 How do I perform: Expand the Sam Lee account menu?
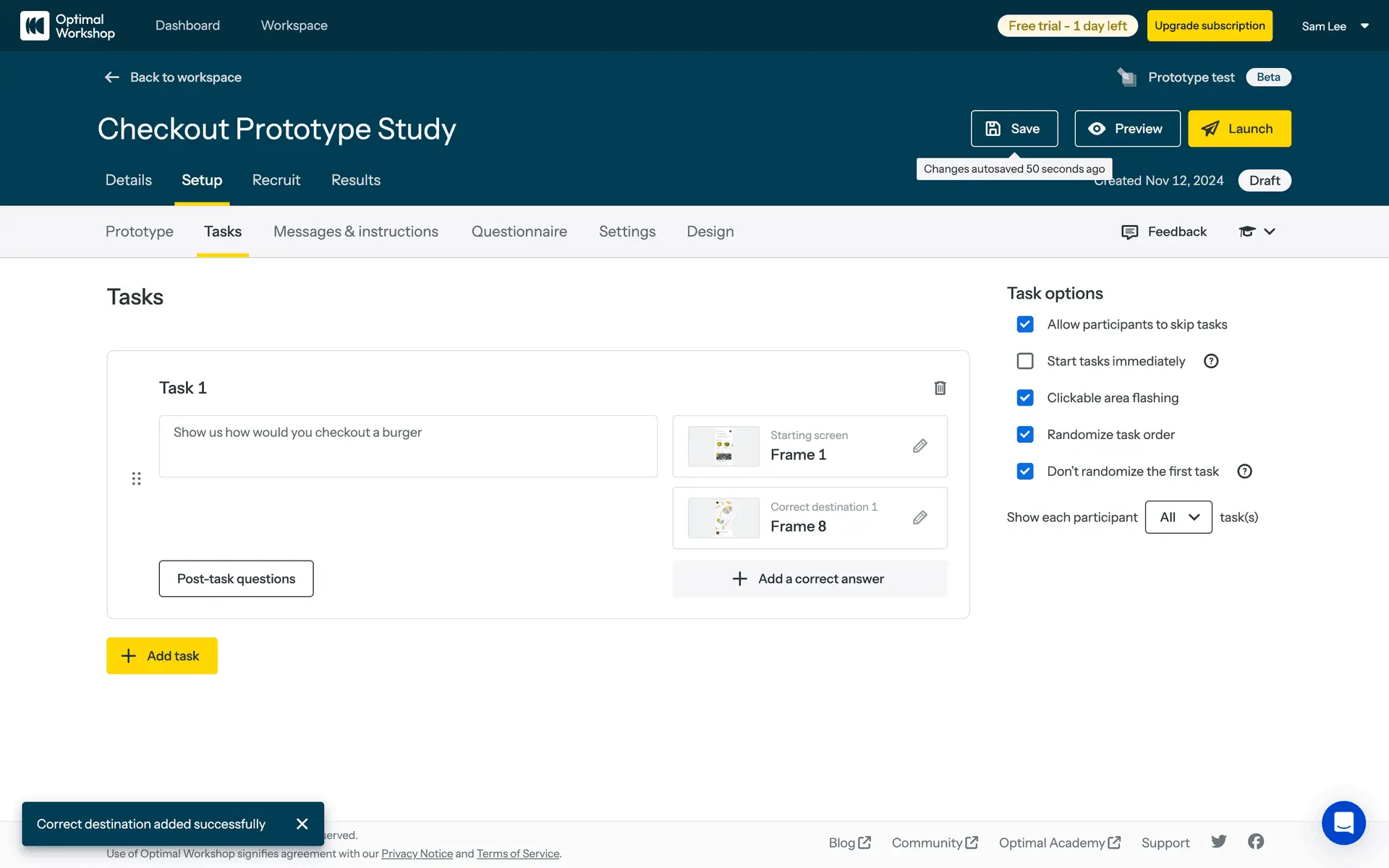[x=1335, y=26]
